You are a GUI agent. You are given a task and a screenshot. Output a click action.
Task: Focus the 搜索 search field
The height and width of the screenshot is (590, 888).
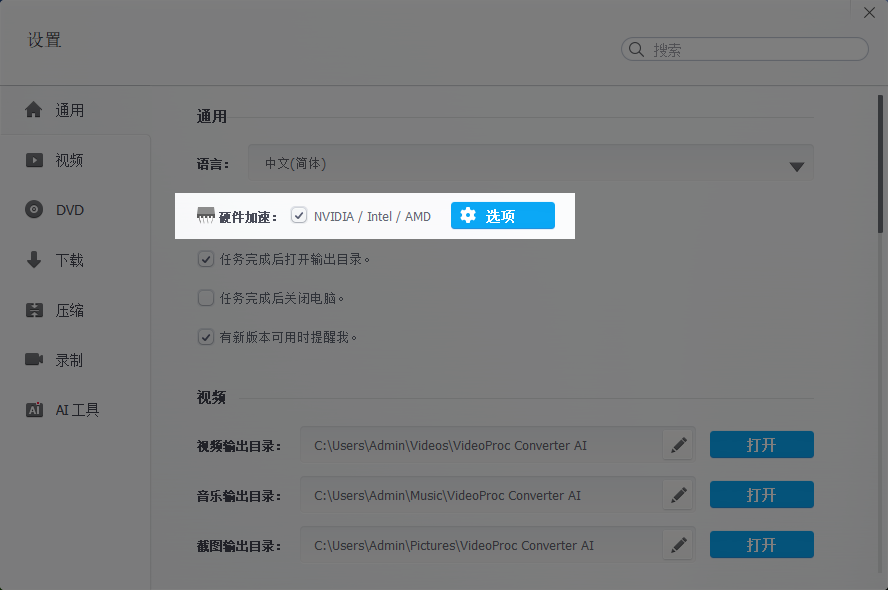(x=745, y=49)
